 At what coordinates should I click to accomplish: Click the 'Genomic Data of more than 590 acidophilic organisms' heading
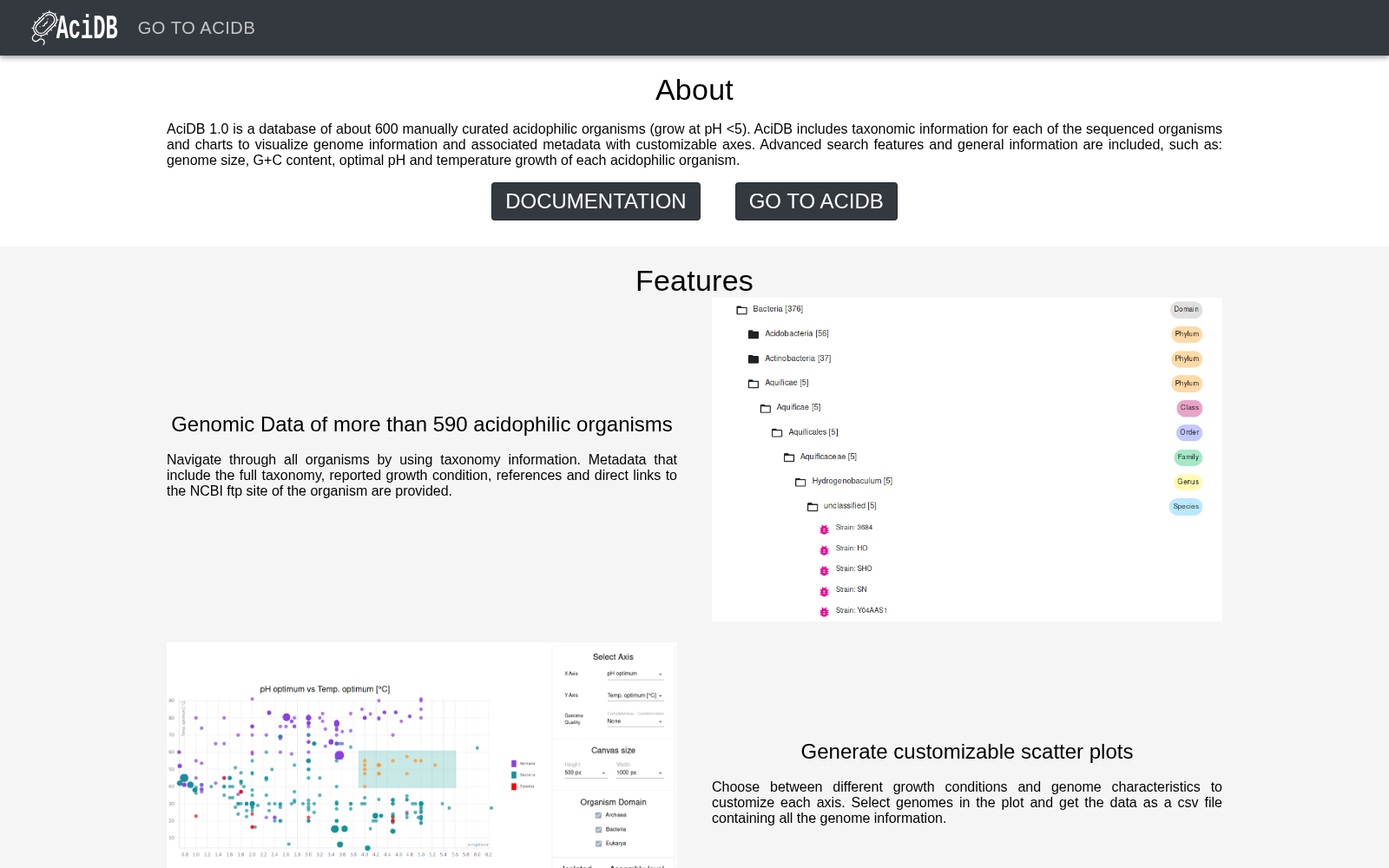[422, 424]
